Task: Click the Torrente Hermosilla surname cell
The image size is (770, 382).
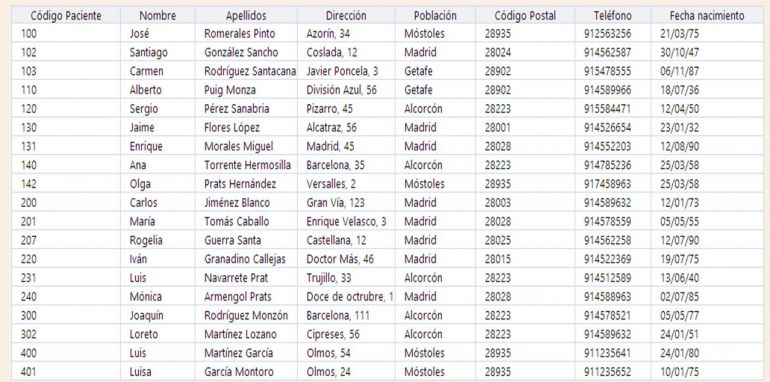Action: [x=246, y=165]
